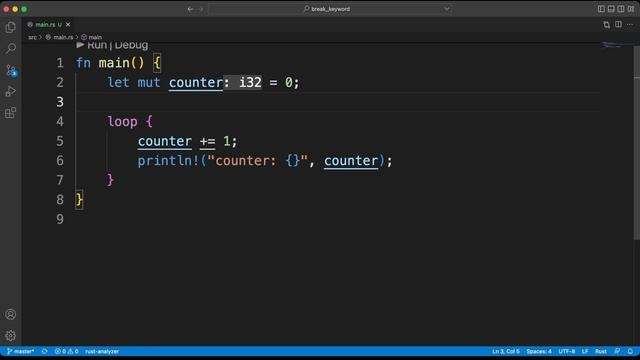Viewport: 640px width, 360px height.
Task: Click Spaces: 4 indentation setting
Action: pyautogui.click(x=539, y=351)
